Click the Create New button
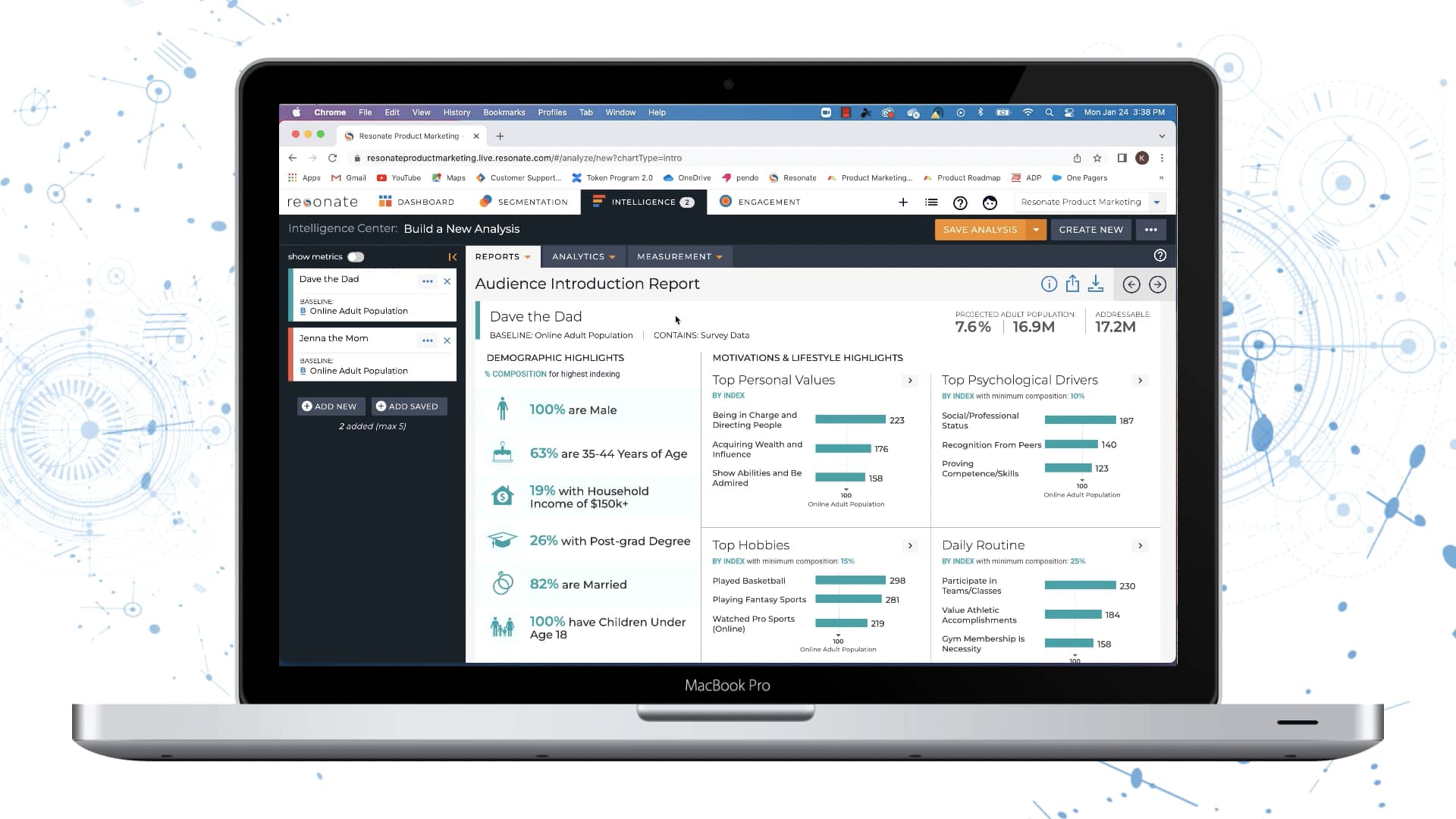1456x819 pixels. 1090,230
